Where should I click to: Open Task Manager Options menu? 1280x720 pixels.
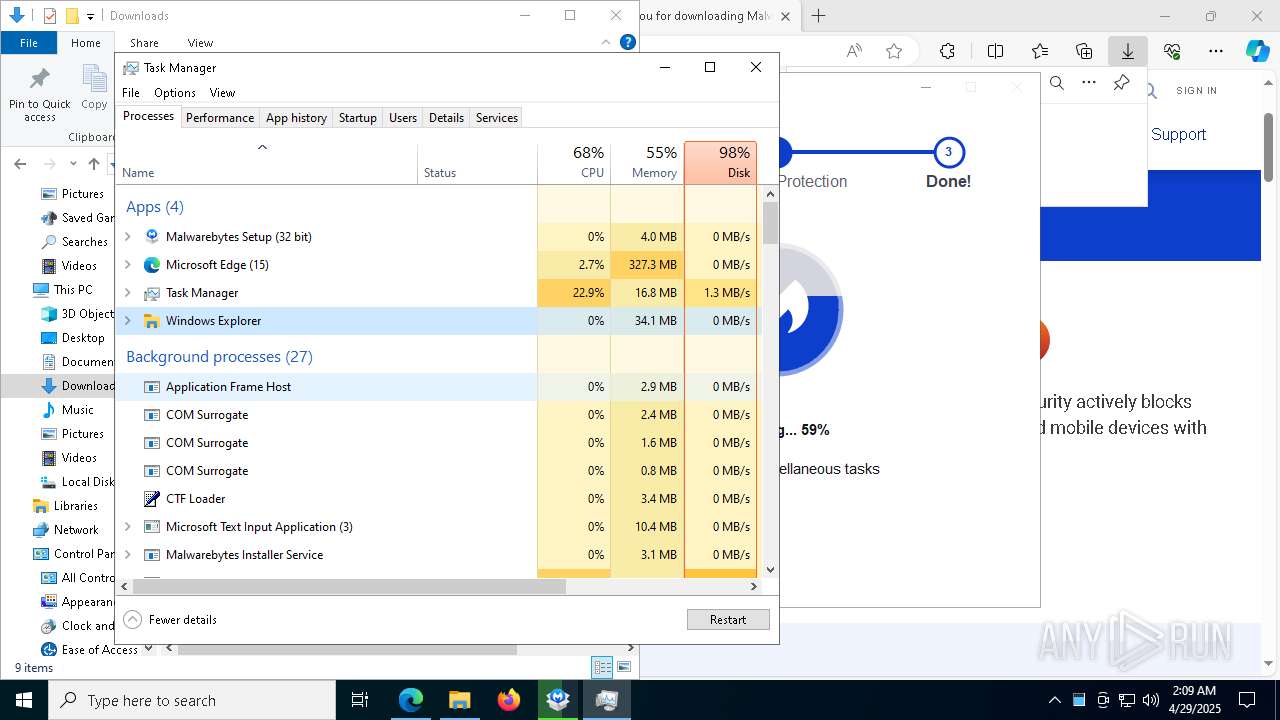[x=175, y=93]
